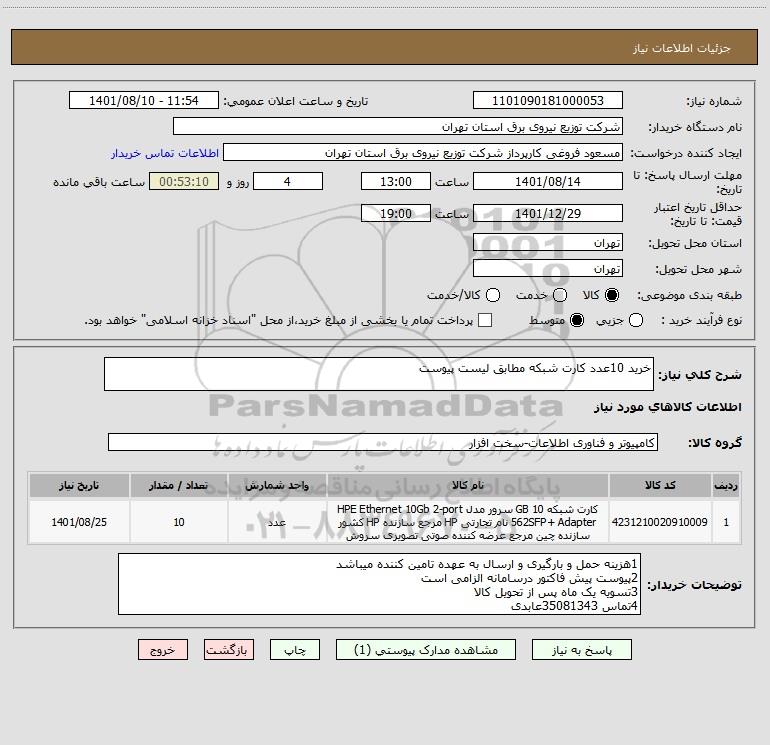Click the 'نام کالا' column header
Screen dimensions: 770x745
[468, 485]
